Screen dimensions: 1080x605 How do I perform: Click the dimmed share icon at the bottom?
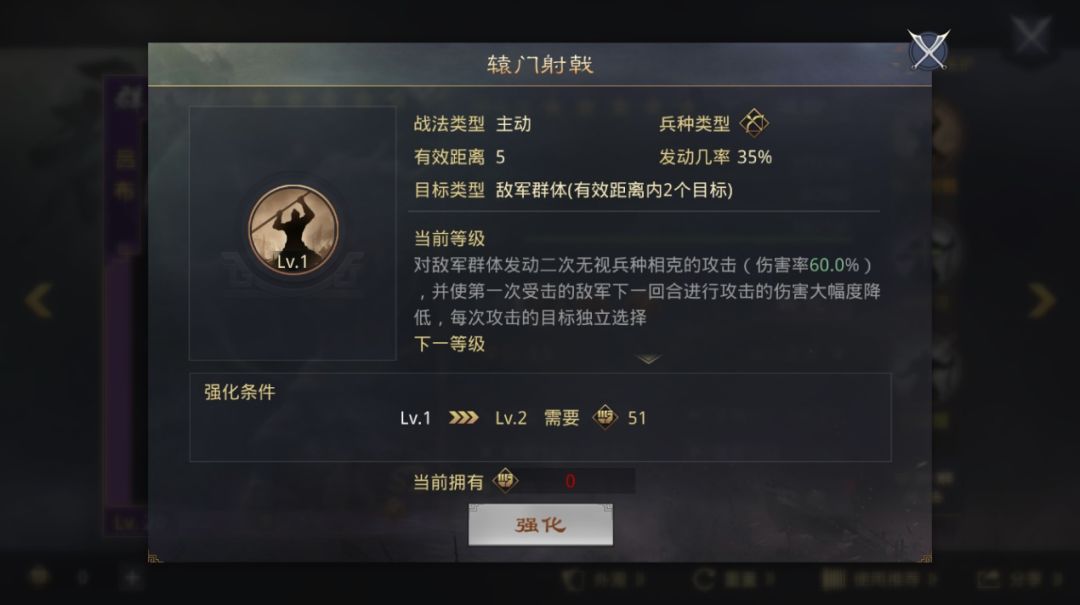[x=989, y=579]
